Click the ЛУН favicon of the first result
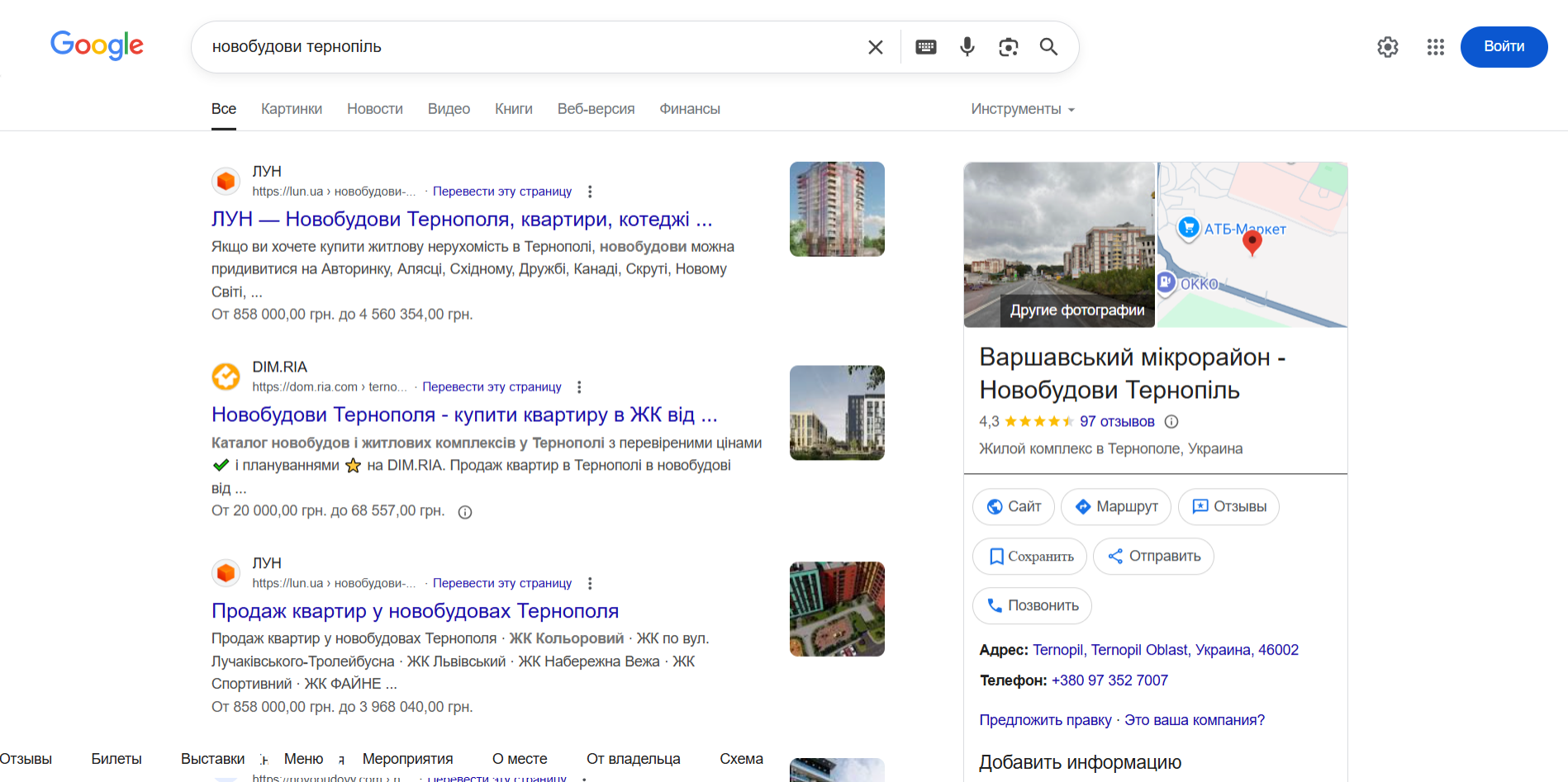Image resolution: width=1568 pixels, height=782 pixels. click(226, 181)
